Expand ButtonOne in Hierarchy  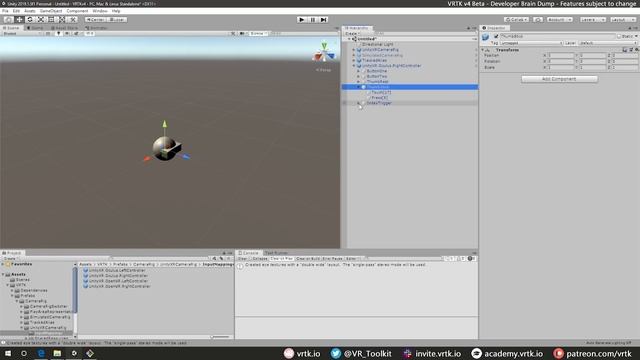click(x=359, y=71)
